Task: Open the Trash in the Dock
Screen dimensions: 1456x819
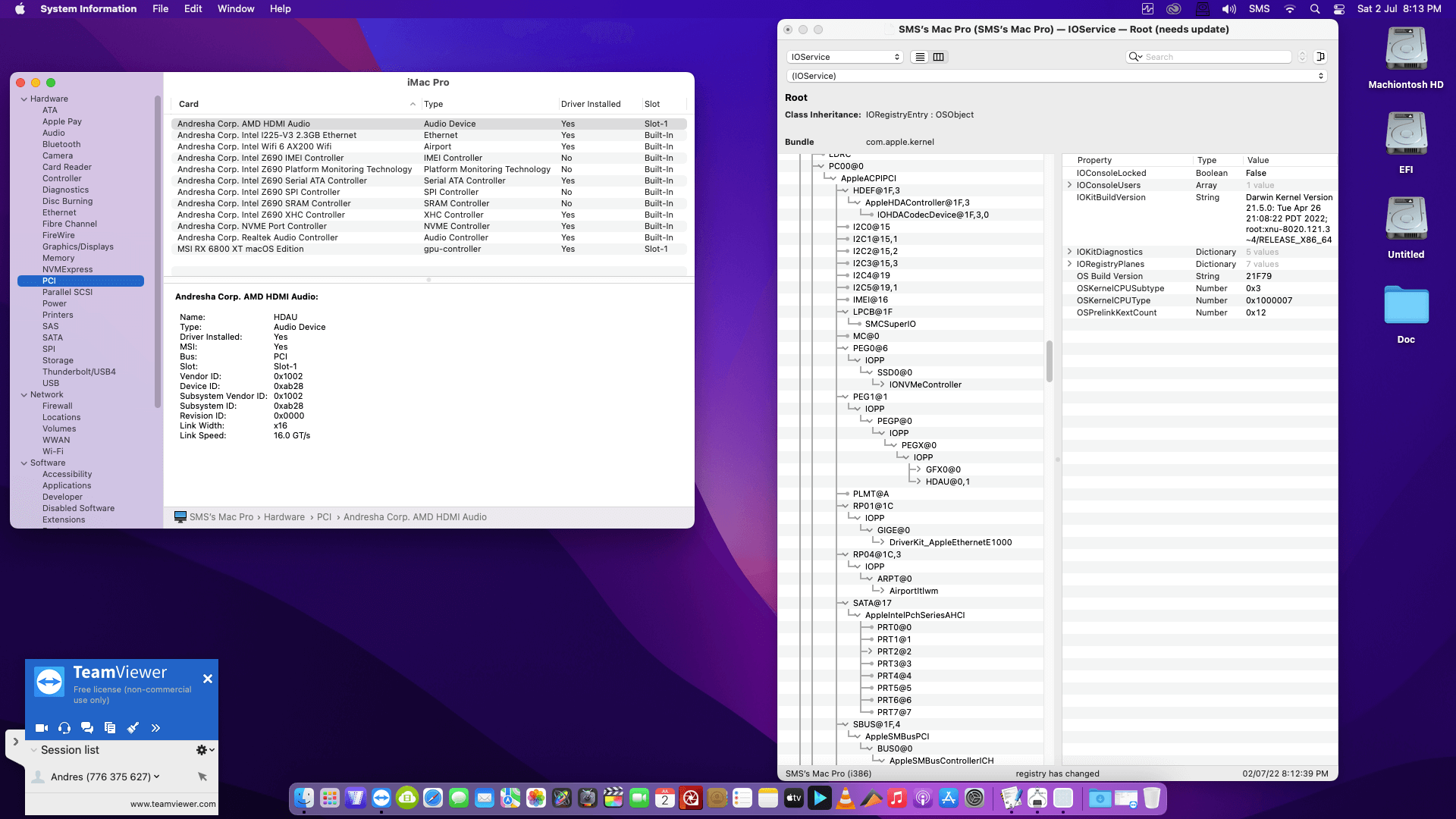Action: (x=1152, y=798)
